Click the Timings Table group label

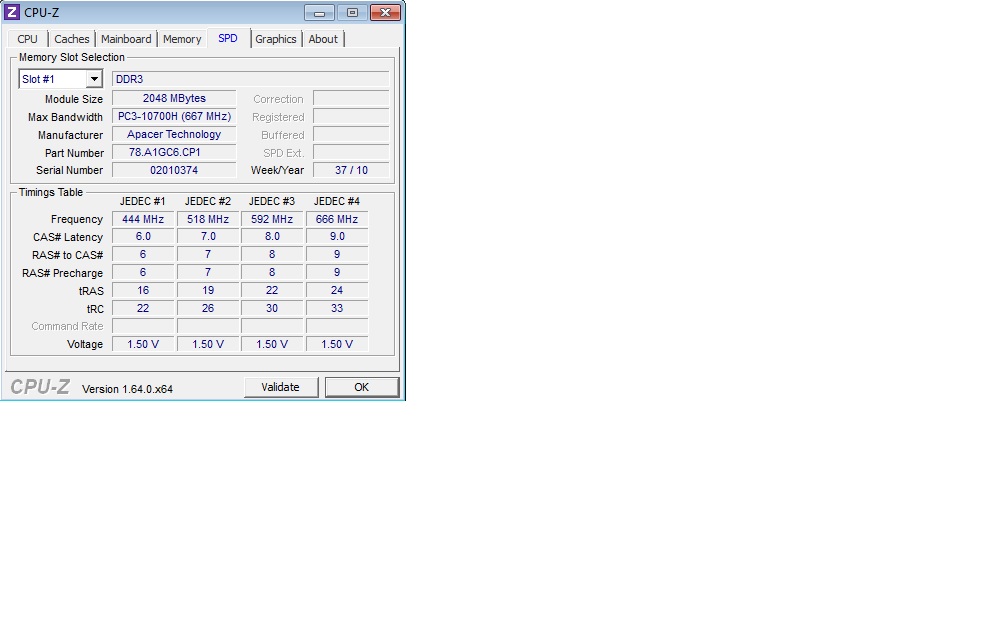(x=51, y=192)
